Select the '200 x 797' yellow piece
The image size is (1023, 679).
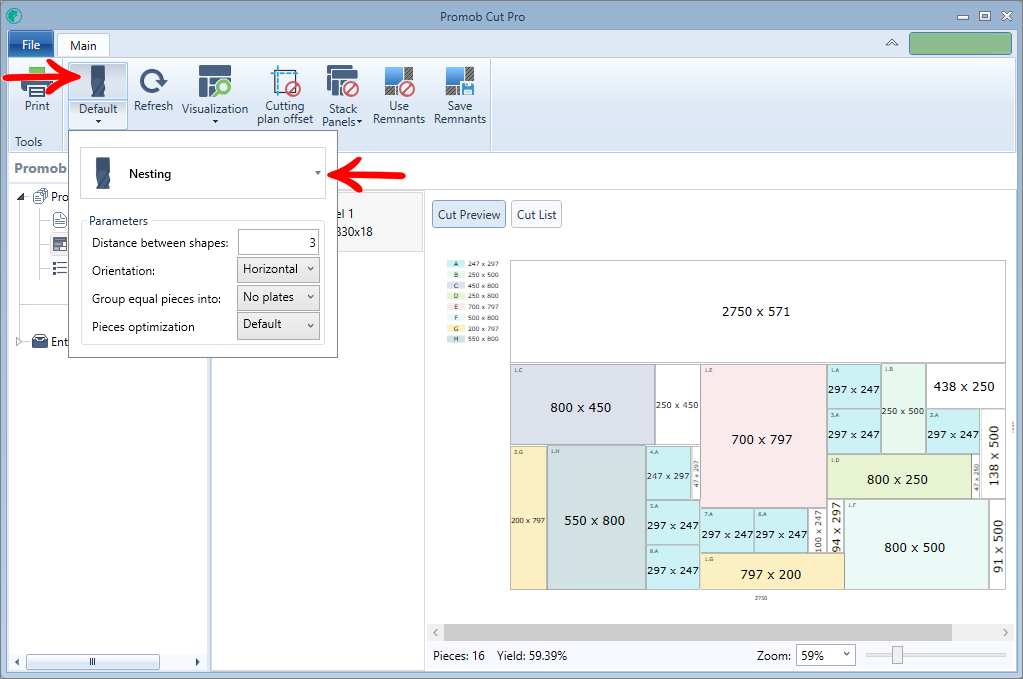click(528, 518)
